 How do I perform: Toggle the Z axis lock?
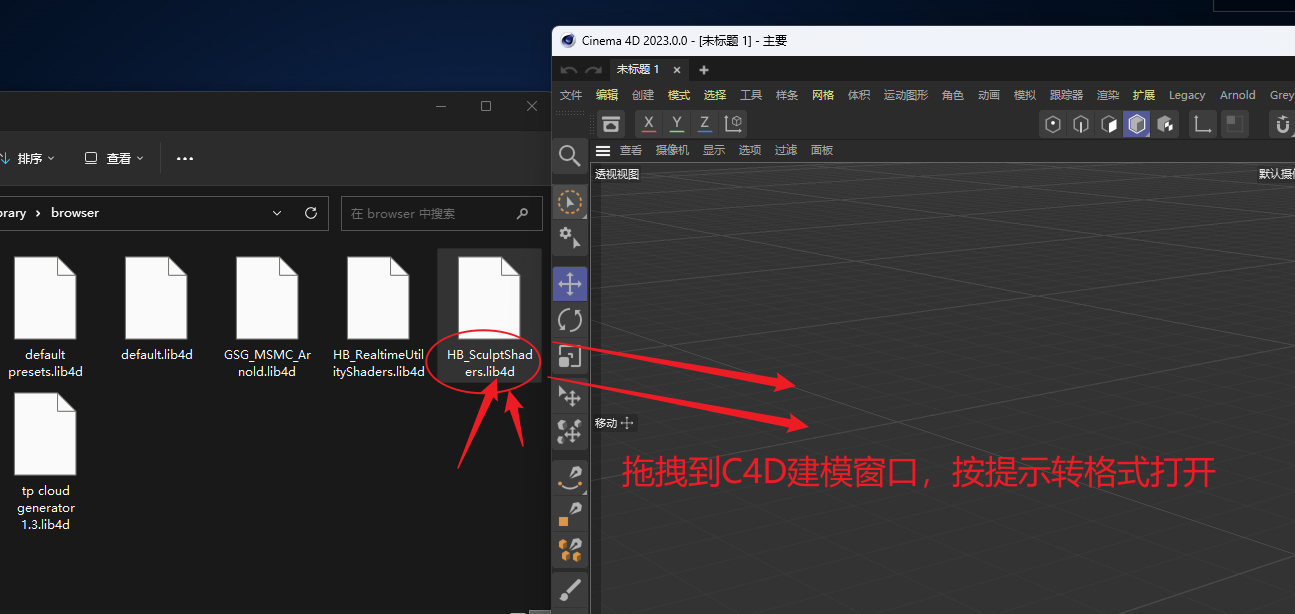(704, 123)
